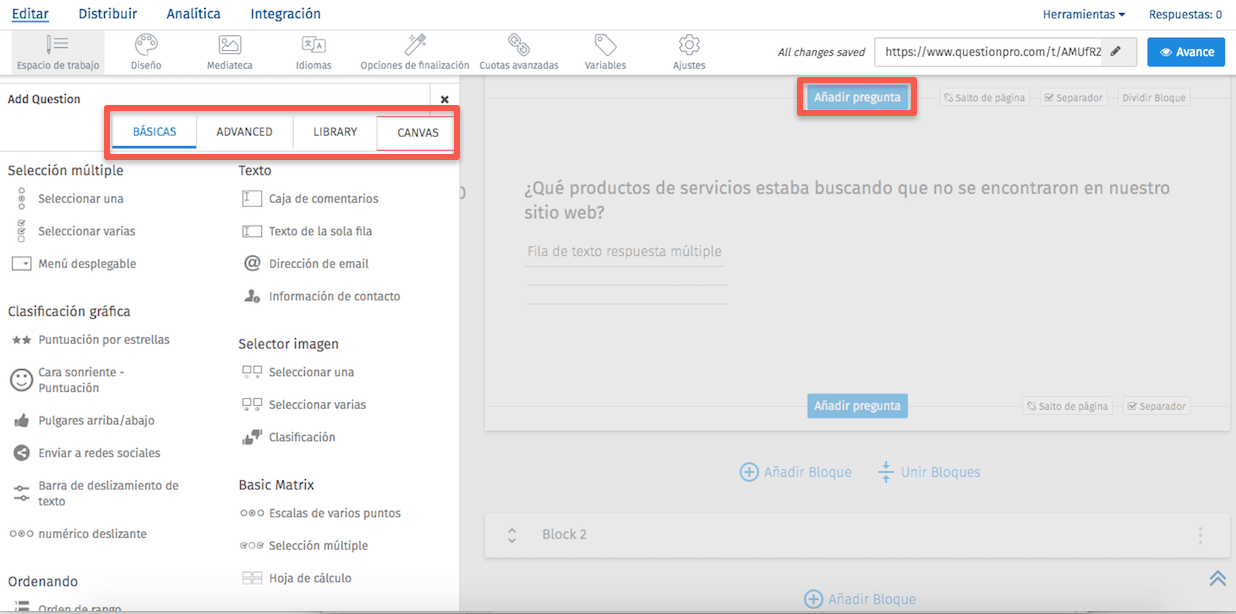Open Block 2 three-dot options menu

(x=1201, y=535)
